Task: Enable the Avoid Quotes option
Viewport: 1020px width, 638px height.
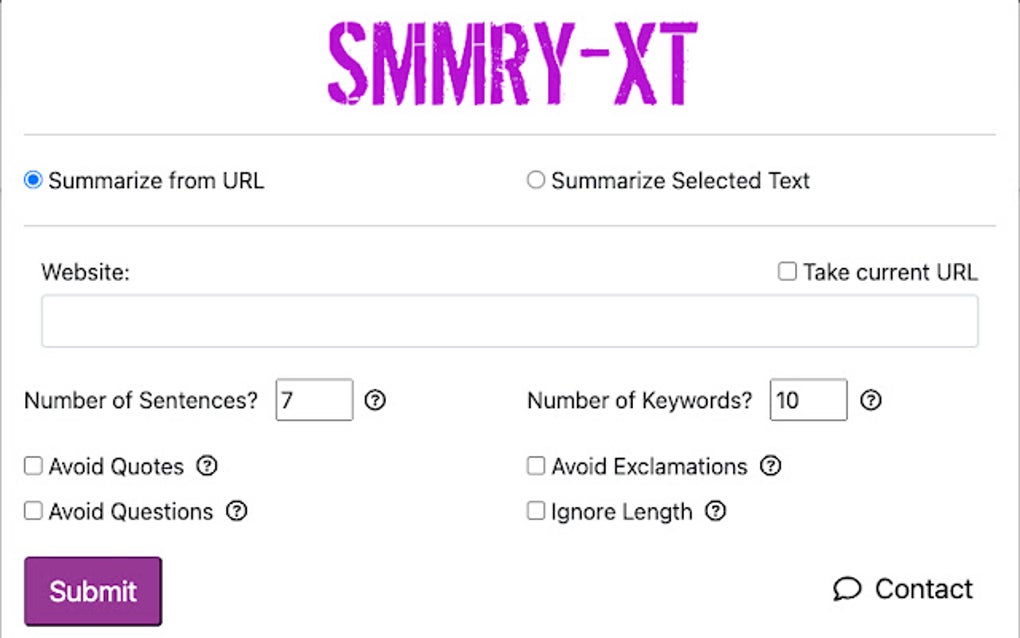Action: pos(31,465)
